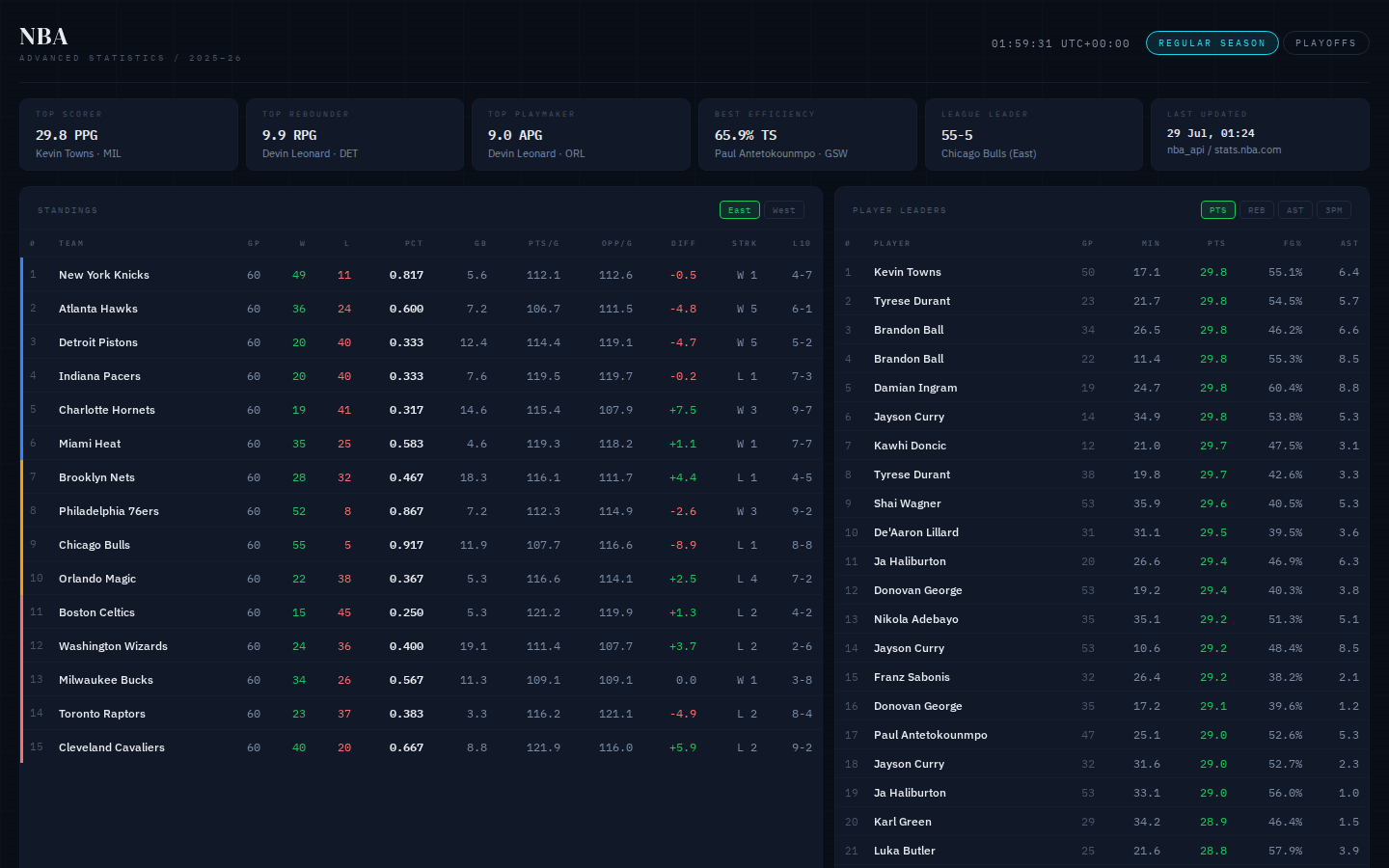The height and width of the screenshot is (868, 1389).
Task: Open Paul Antetokounmpo in the Player Leaders list
Action: 1102,735
